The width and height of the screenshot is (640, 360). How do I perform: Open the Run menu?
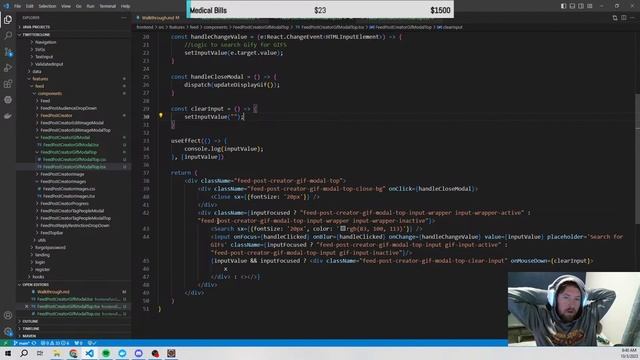coord(91,6)
